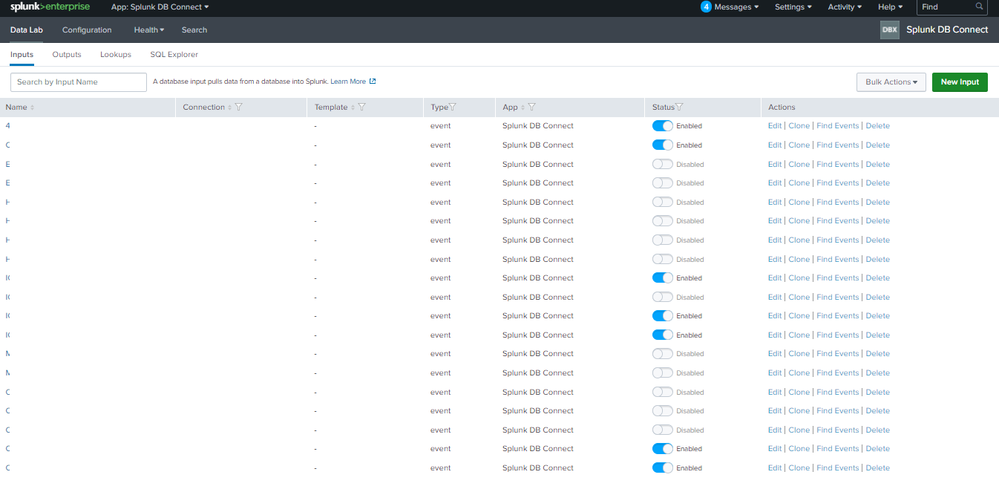999x480 pixels.
Task: Expand the Health menu in navigation bar
Action: 149,30
